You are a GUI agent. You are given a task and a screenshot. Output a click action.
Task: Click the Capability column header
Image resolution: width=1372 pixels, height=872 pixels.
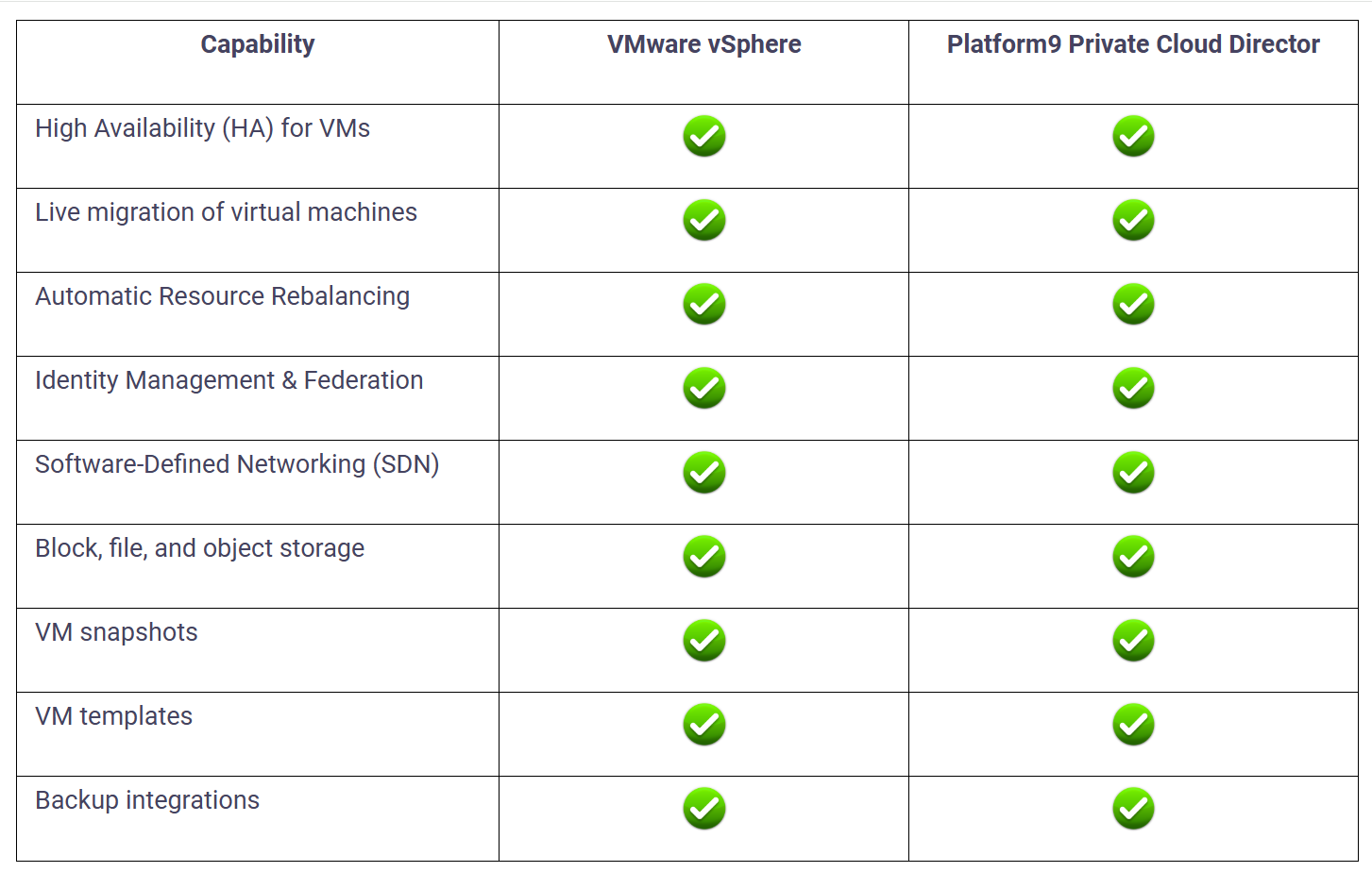point(258,44)
